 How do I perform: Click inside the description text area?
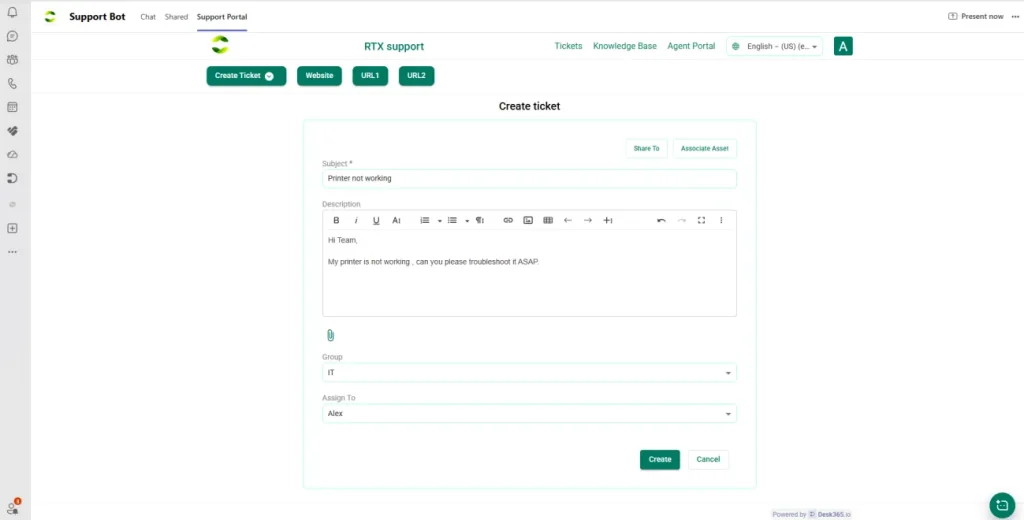click(x=529, y=273)
